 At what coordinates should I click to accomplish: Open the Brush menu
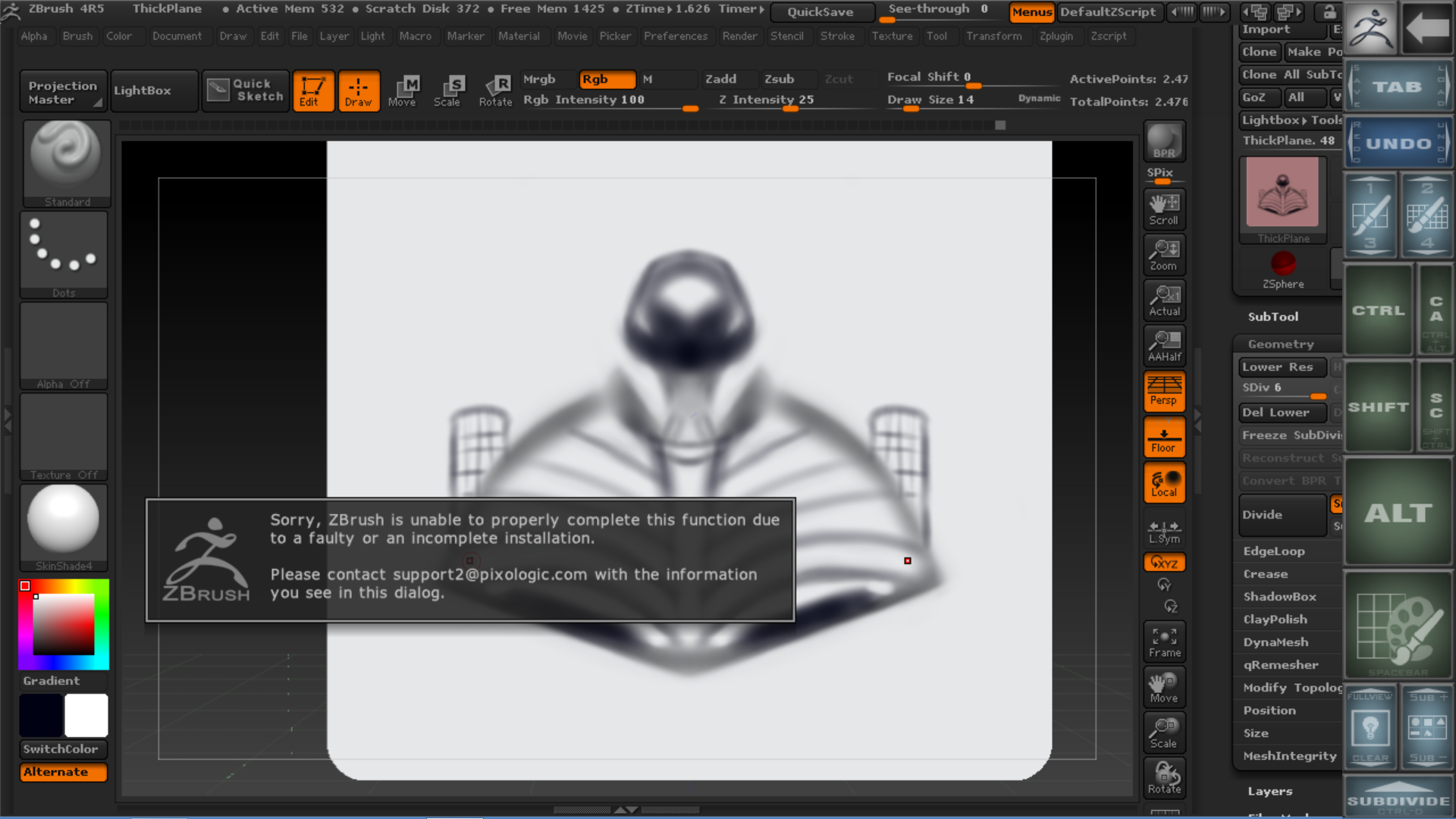77,36
